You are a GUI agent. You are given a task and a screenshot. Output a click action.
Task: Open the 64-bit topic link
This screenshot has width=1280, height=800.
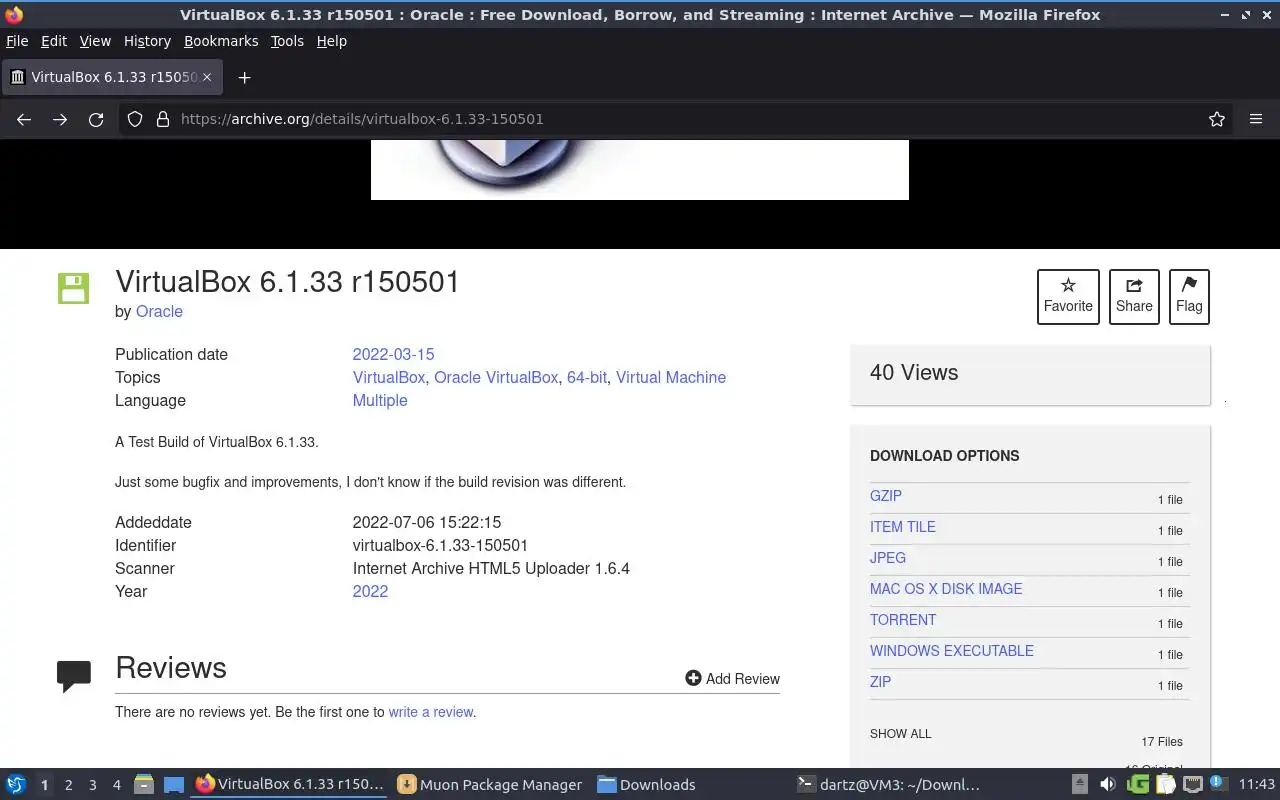tap(587, 377)
